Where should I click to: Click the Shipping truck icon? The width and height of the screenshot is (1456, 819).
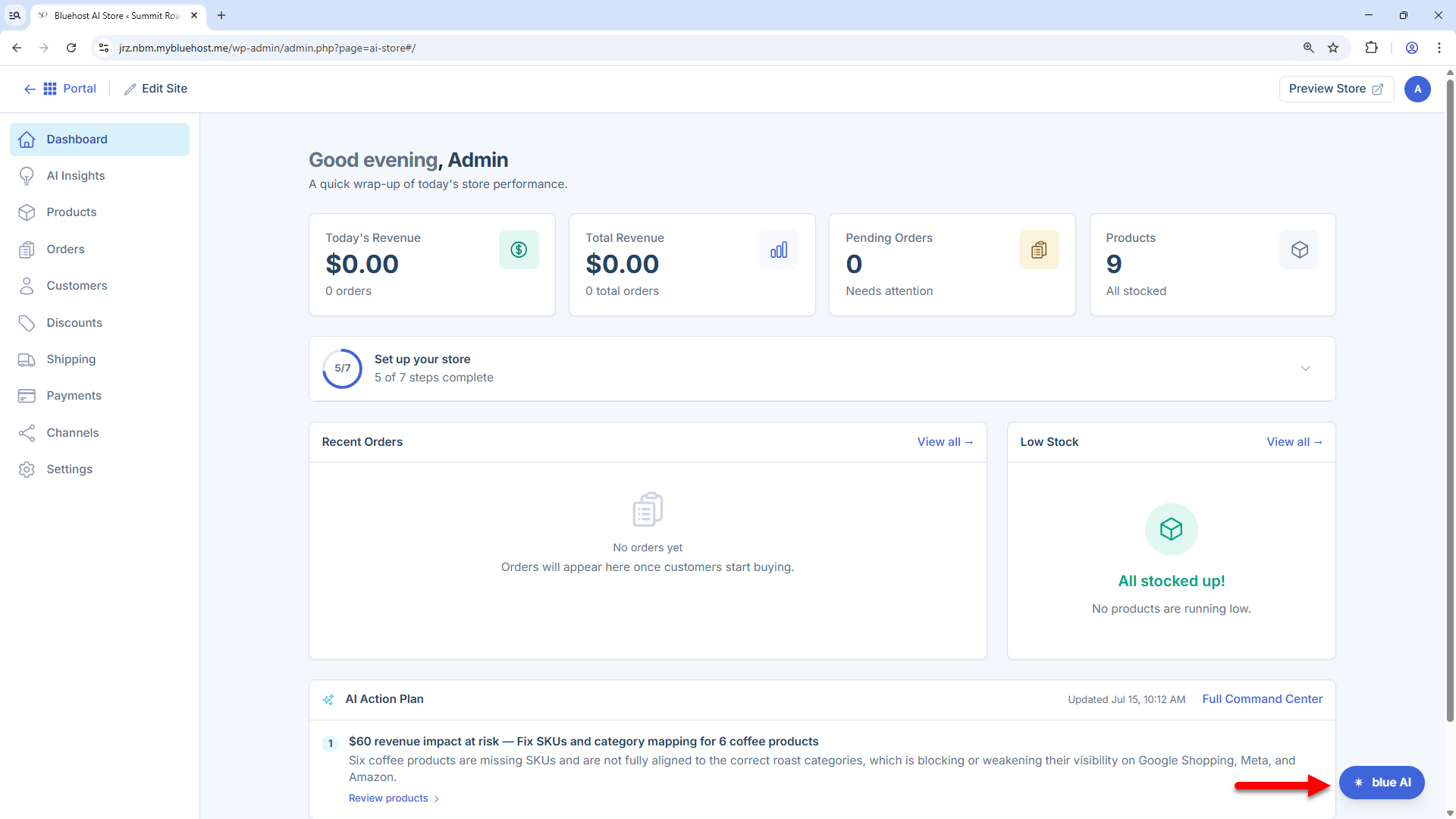coord(27,359)
